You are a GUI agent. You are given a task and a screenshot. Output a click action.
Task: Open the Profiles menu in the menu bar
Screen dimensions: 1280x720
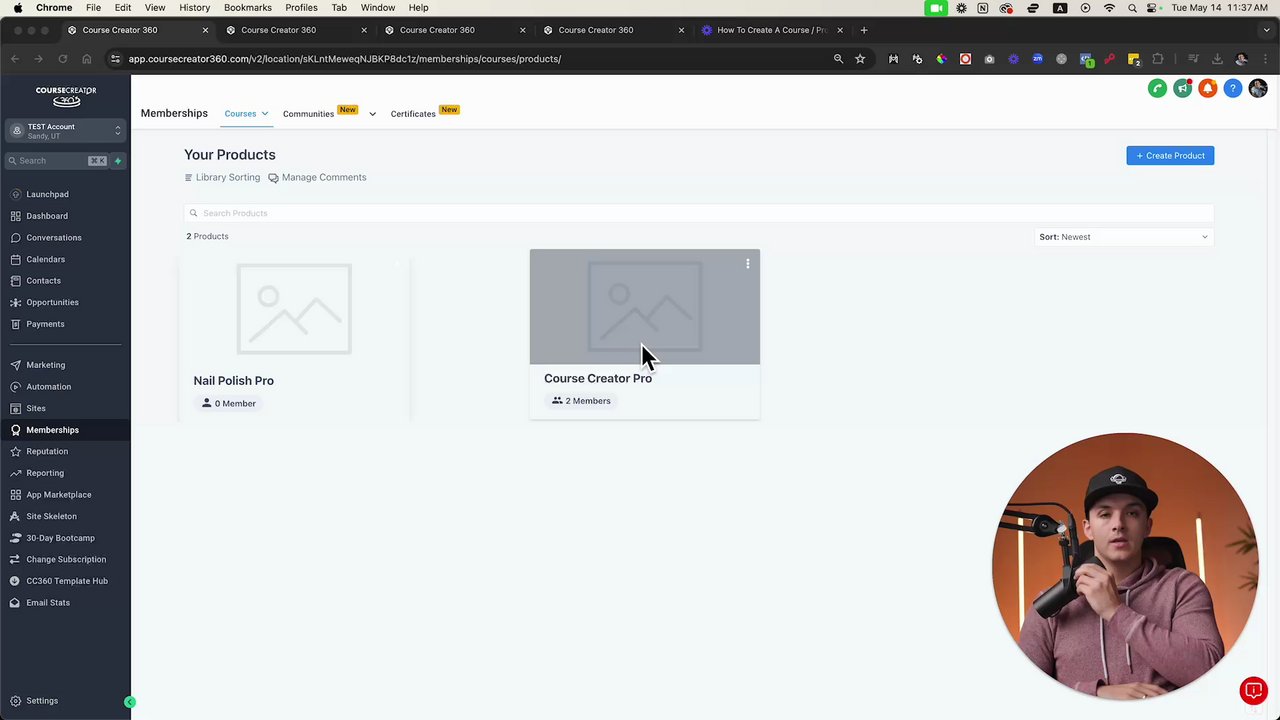point(301,8)
